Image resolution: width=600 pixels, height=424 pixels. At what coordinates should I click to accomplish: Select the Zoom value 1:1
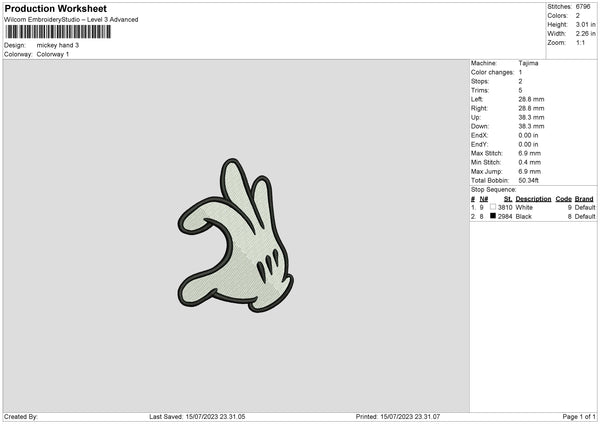click(x=580, y=43)
